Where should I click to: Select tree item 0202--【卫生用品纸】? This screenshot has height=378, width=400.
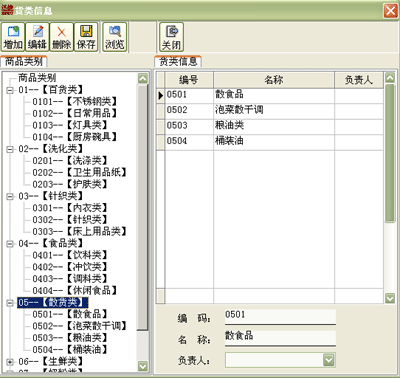(80, 172)
